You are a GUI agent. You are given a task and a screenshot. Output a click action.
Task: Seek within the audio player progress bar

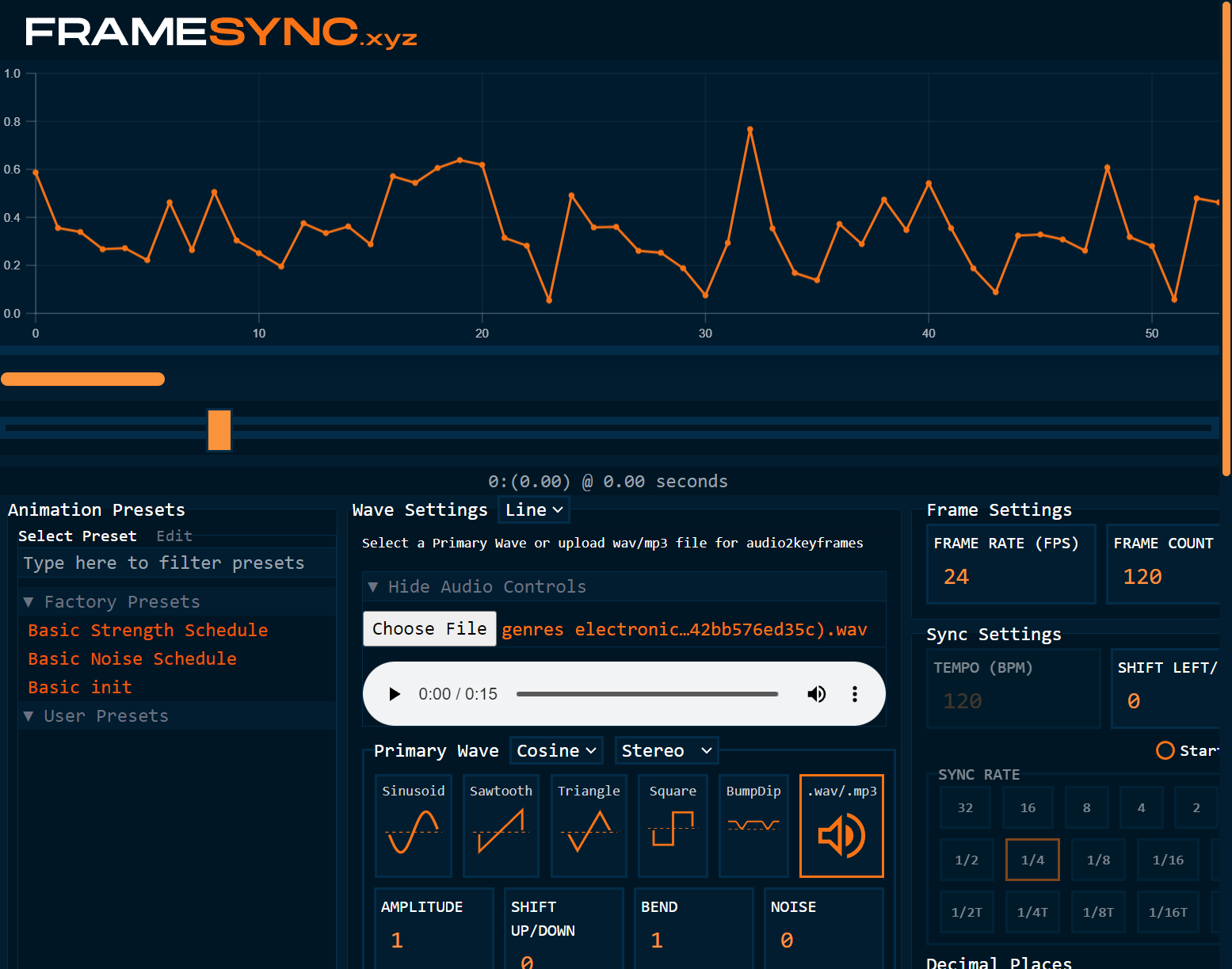click(x=647, y=694)
